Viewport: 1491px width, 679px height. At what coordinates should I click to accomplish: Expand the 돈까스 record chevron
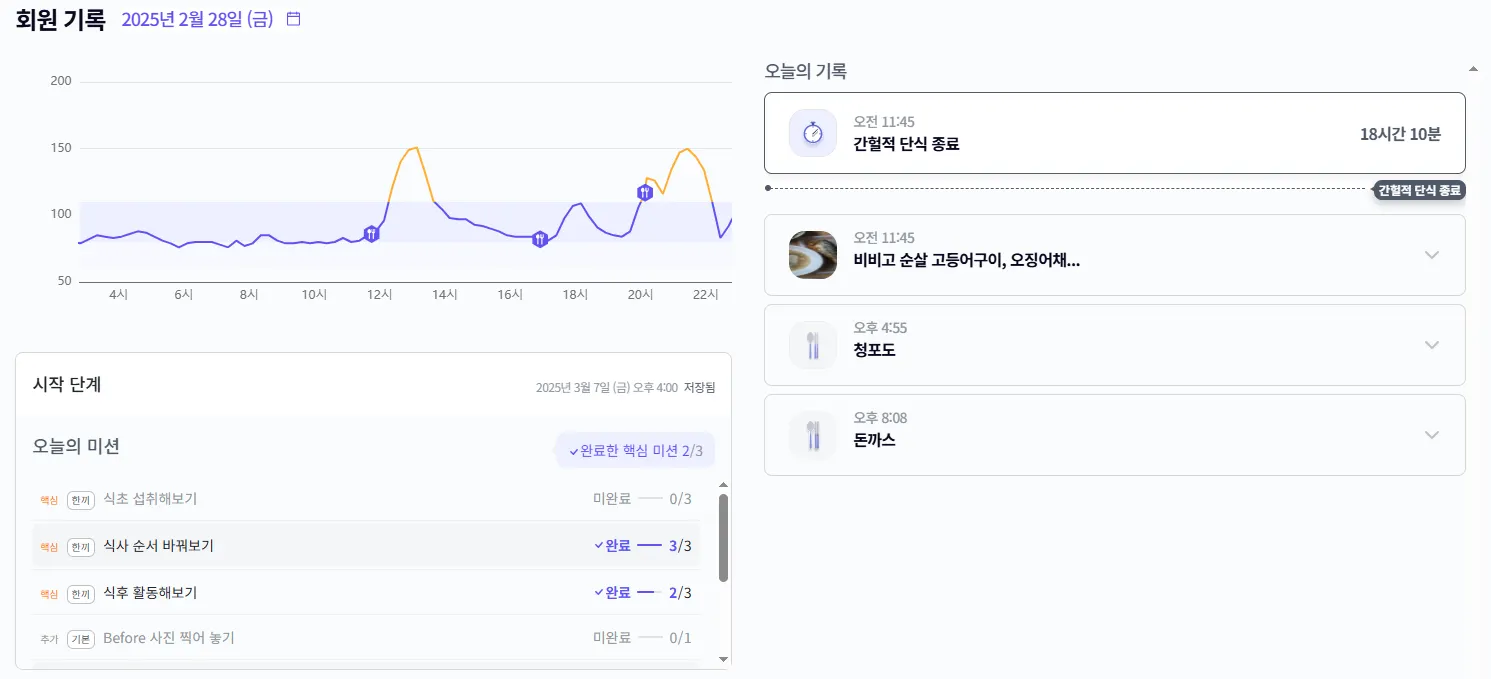pyautogui.click(x=1432, y=435)
